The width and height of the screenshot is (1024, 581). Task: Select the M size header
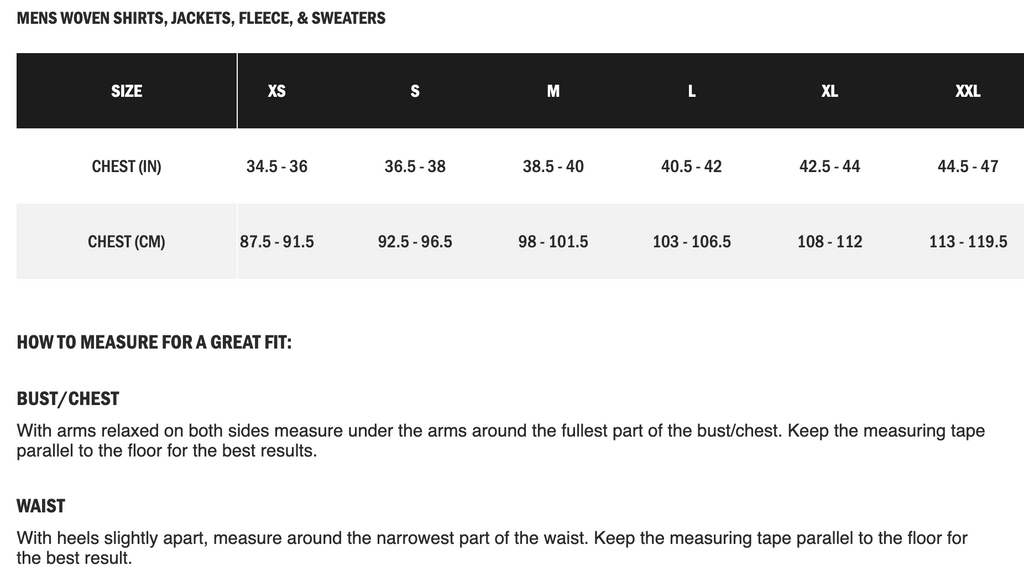553,91
